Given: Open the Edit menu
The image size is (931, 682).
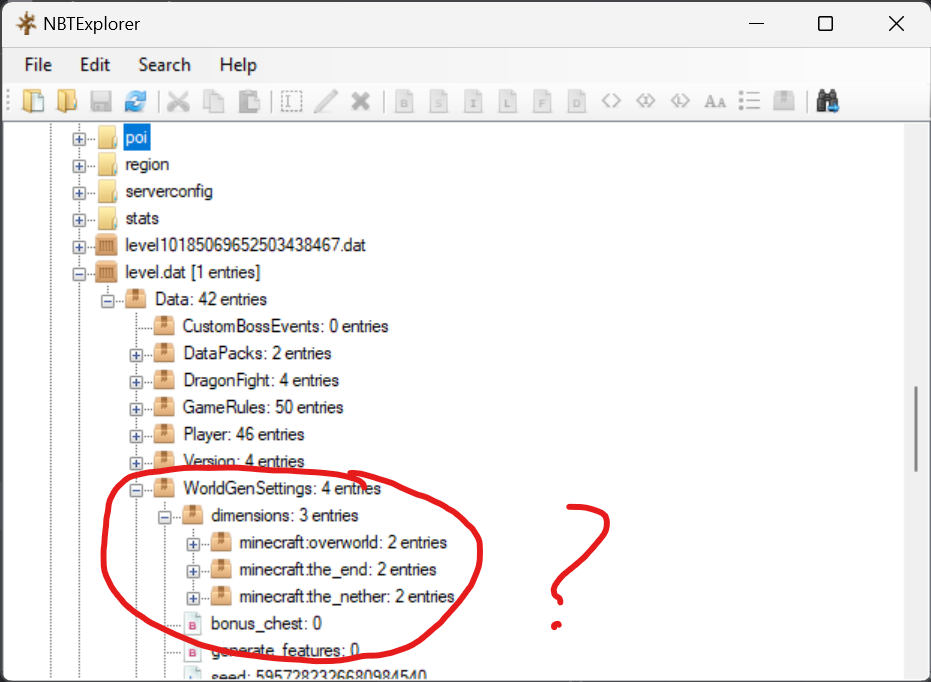Looking at the screenshot, I should pos(95,65).
